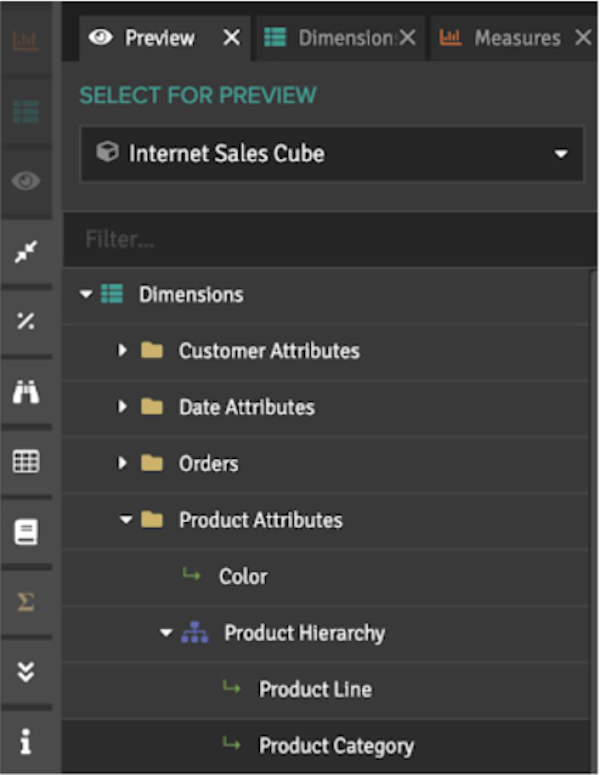Expand the Date Attributes folder
Image resolution: width=600 pixels, height=775 pixels.
pyautogui.click(x=123, y=407)
